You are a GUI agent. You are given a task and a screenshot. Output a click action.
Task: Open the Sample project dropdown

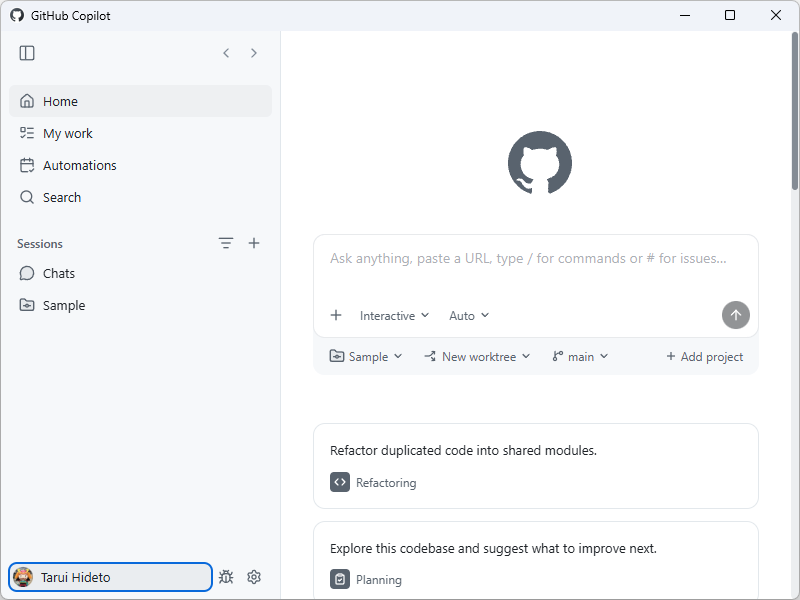(366, 357)
